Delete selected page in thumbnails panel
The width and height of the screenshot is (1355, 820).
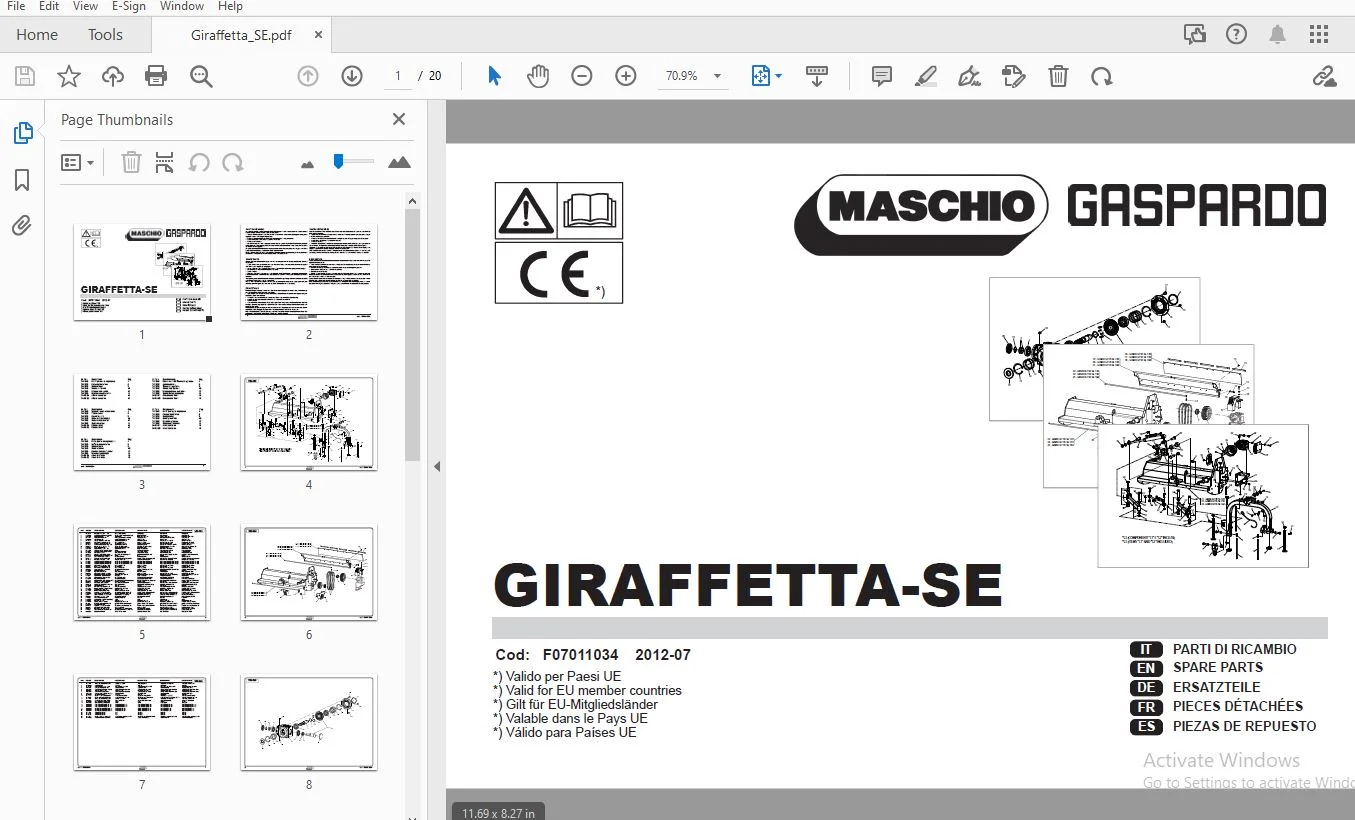coord(131,162)
